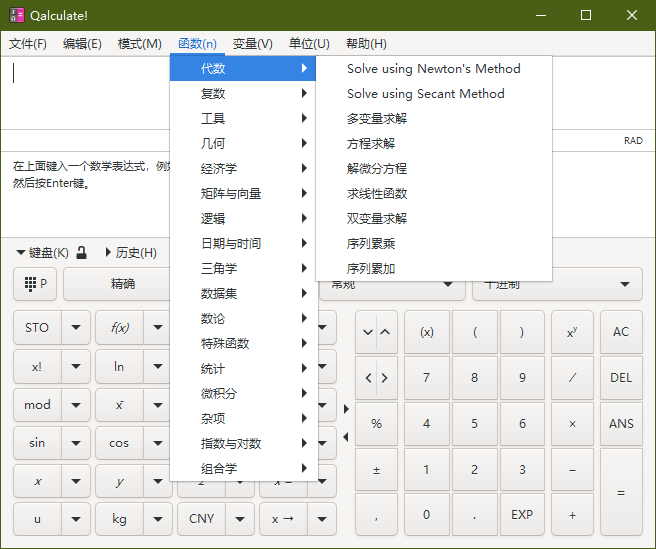The image size is (656, 549).
Task: Click the (x) smart parentheses key
Action: [x=426, y=332]
